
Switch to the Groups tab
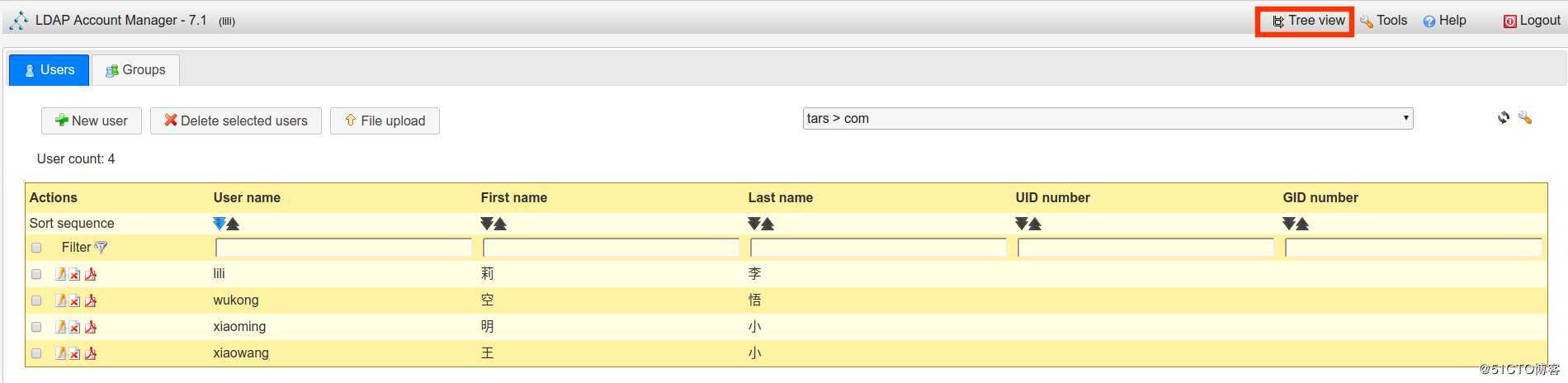click(135, 70)
